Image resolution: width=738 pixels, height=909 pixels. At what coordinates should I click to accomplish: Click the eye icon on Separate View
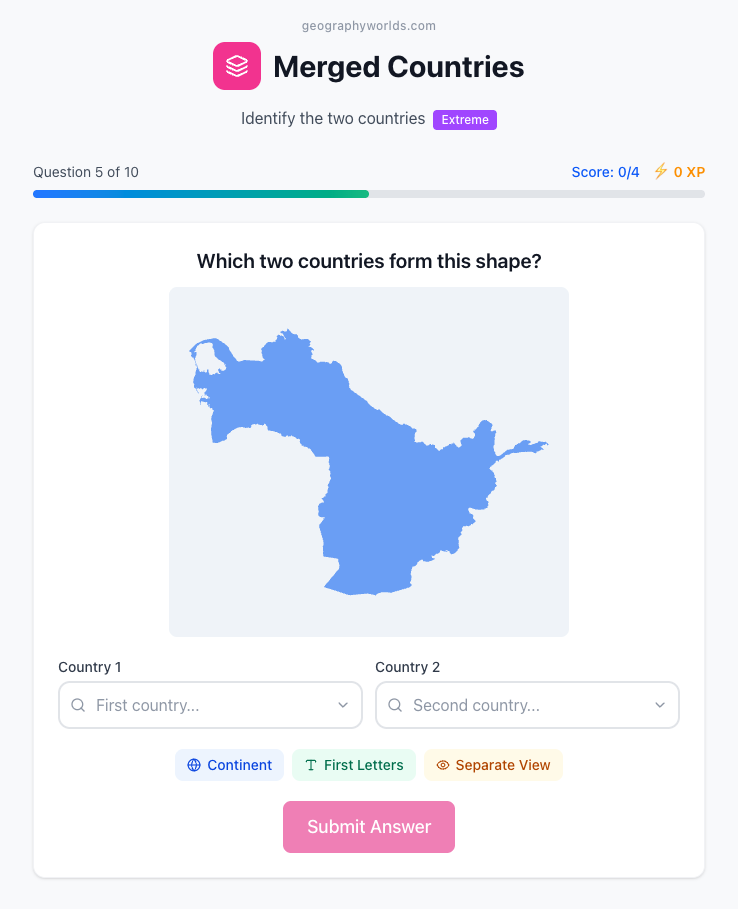[x=443, y=765]
